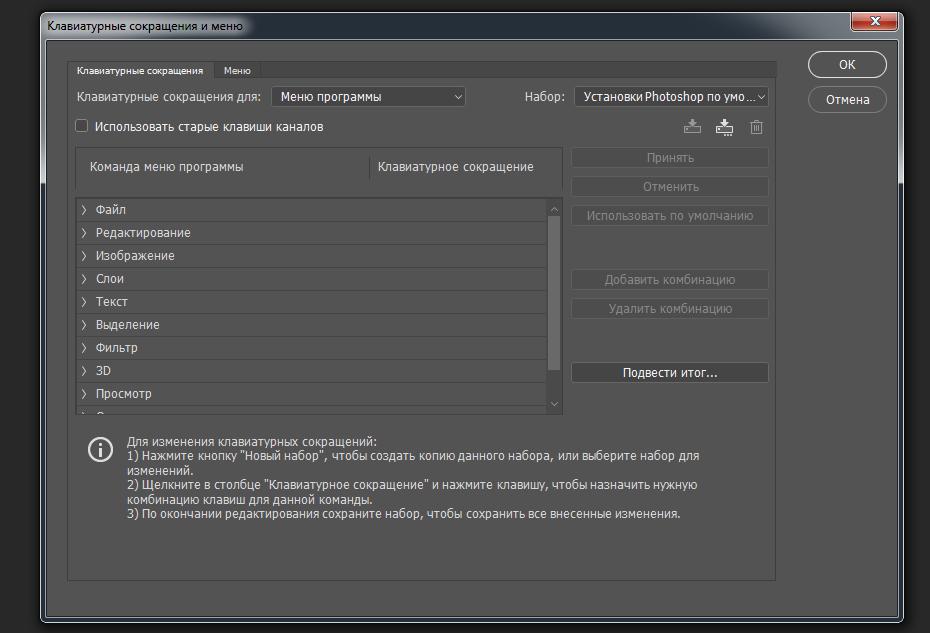Click the info icon beside the instructions

pyautogui.click(x=100, y=450)
